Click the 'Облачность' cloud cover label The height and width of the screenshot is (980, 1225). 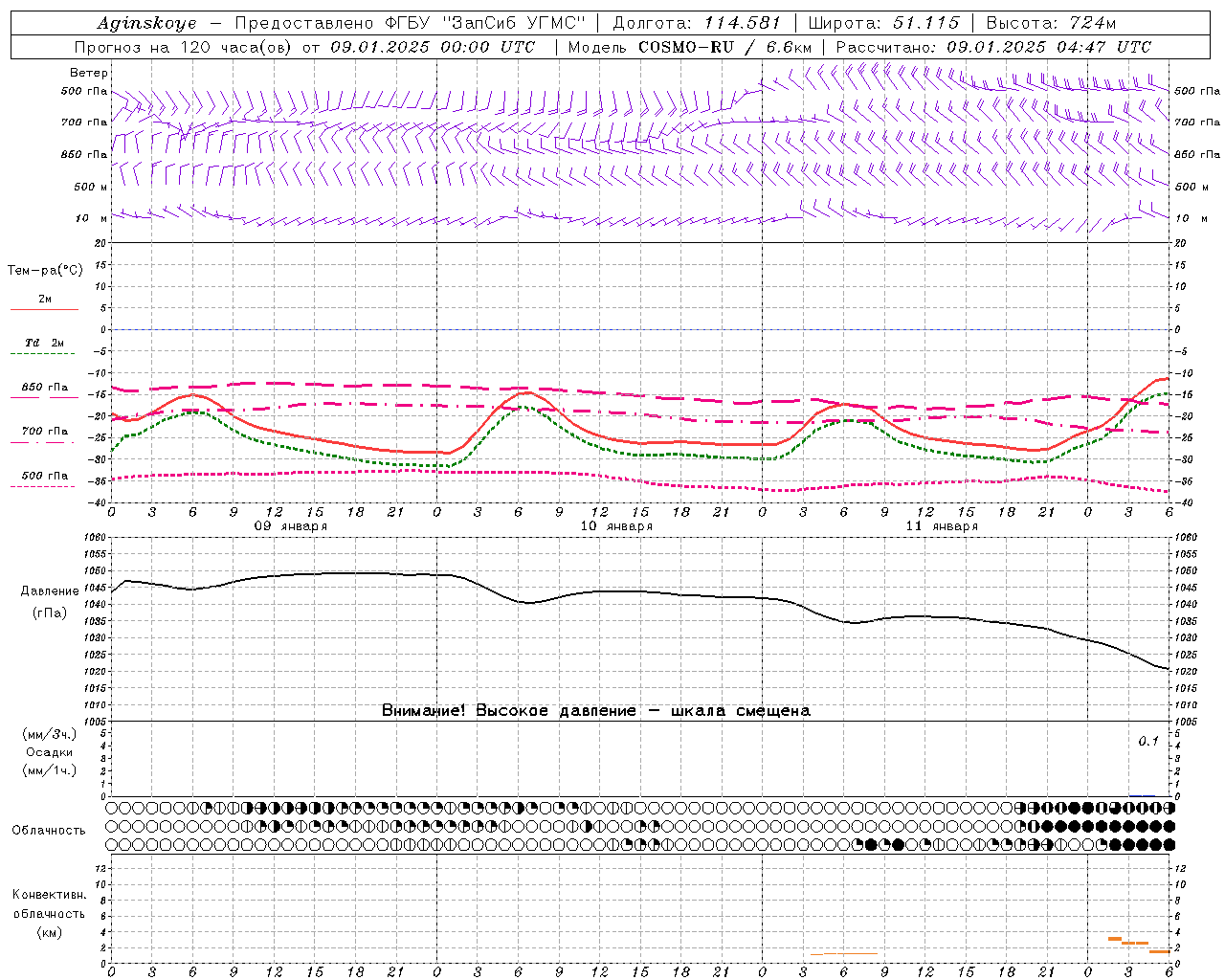pyautogui.click(x=49, y=831)
